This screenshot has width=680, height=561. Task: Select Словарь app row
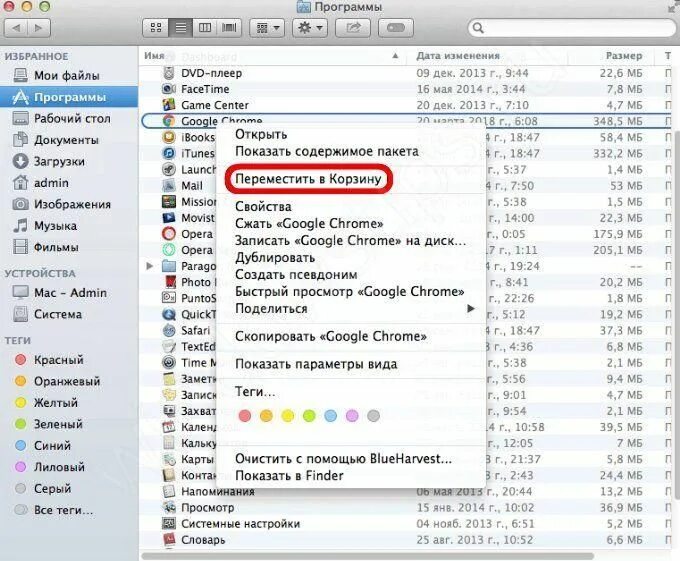(405, 540)
